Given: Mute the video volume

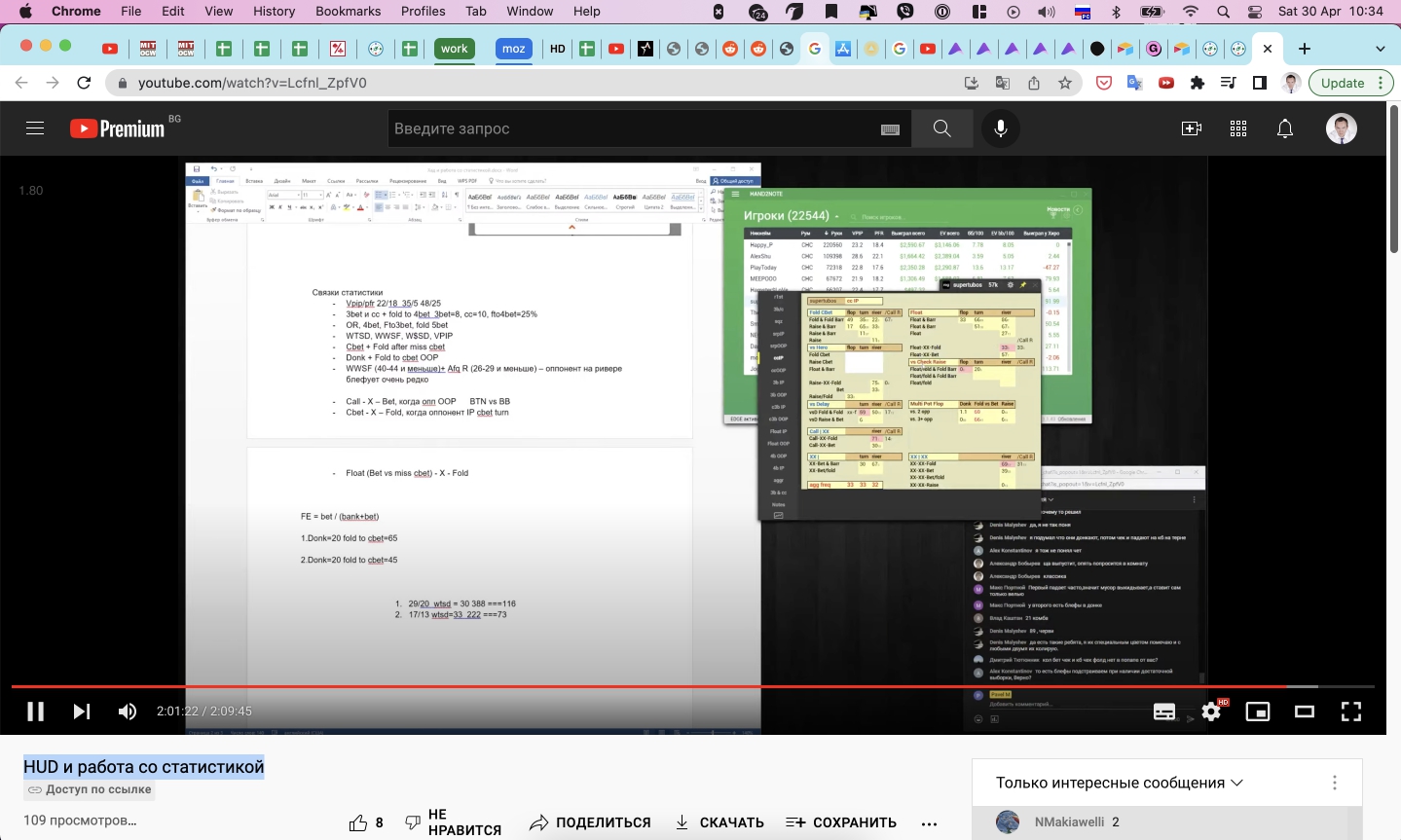Looking at the screenshot, I should 128,712.
